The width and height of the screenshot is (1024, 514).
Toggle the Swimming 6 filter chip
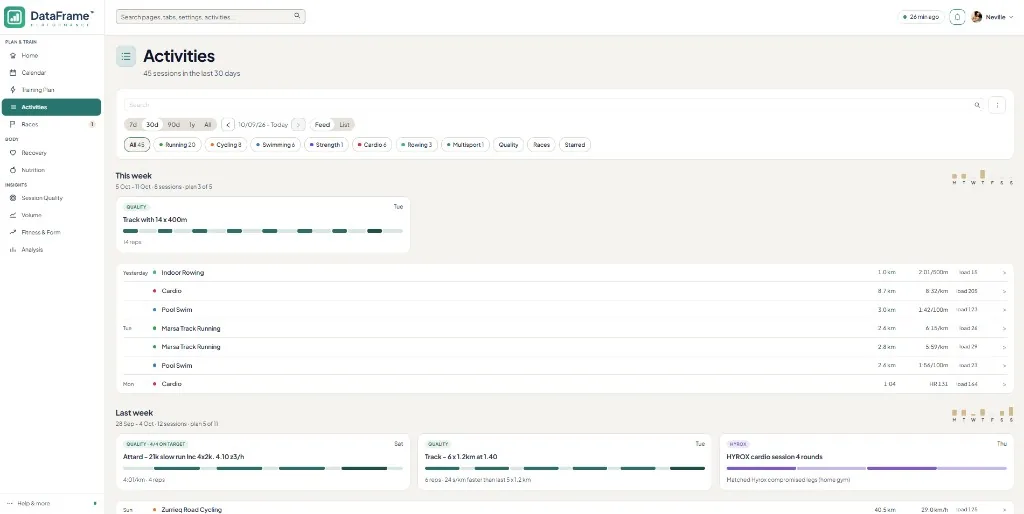tap(276, 145)
